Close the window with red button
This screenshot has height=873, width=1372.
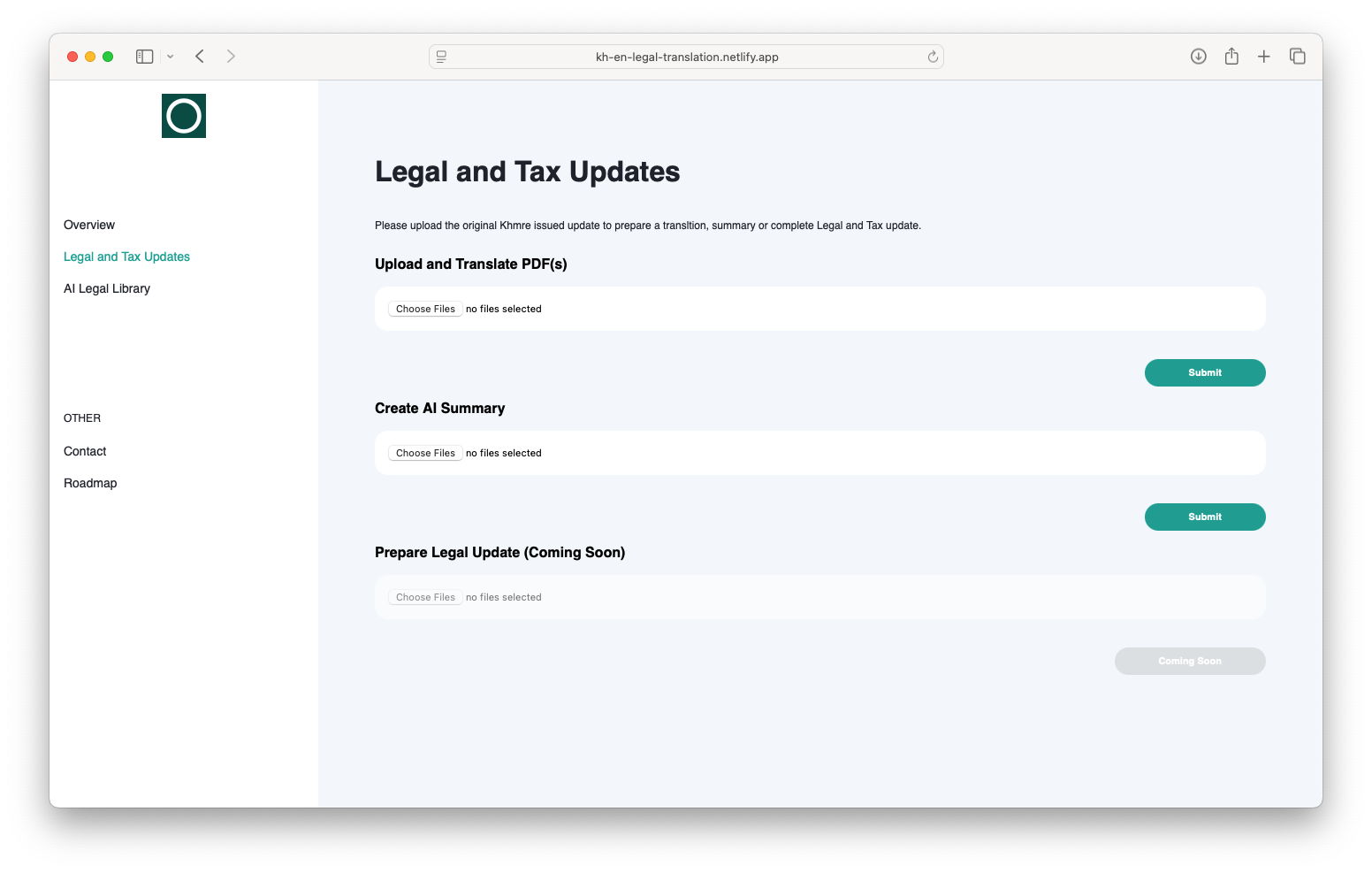[x=72, y=57]
